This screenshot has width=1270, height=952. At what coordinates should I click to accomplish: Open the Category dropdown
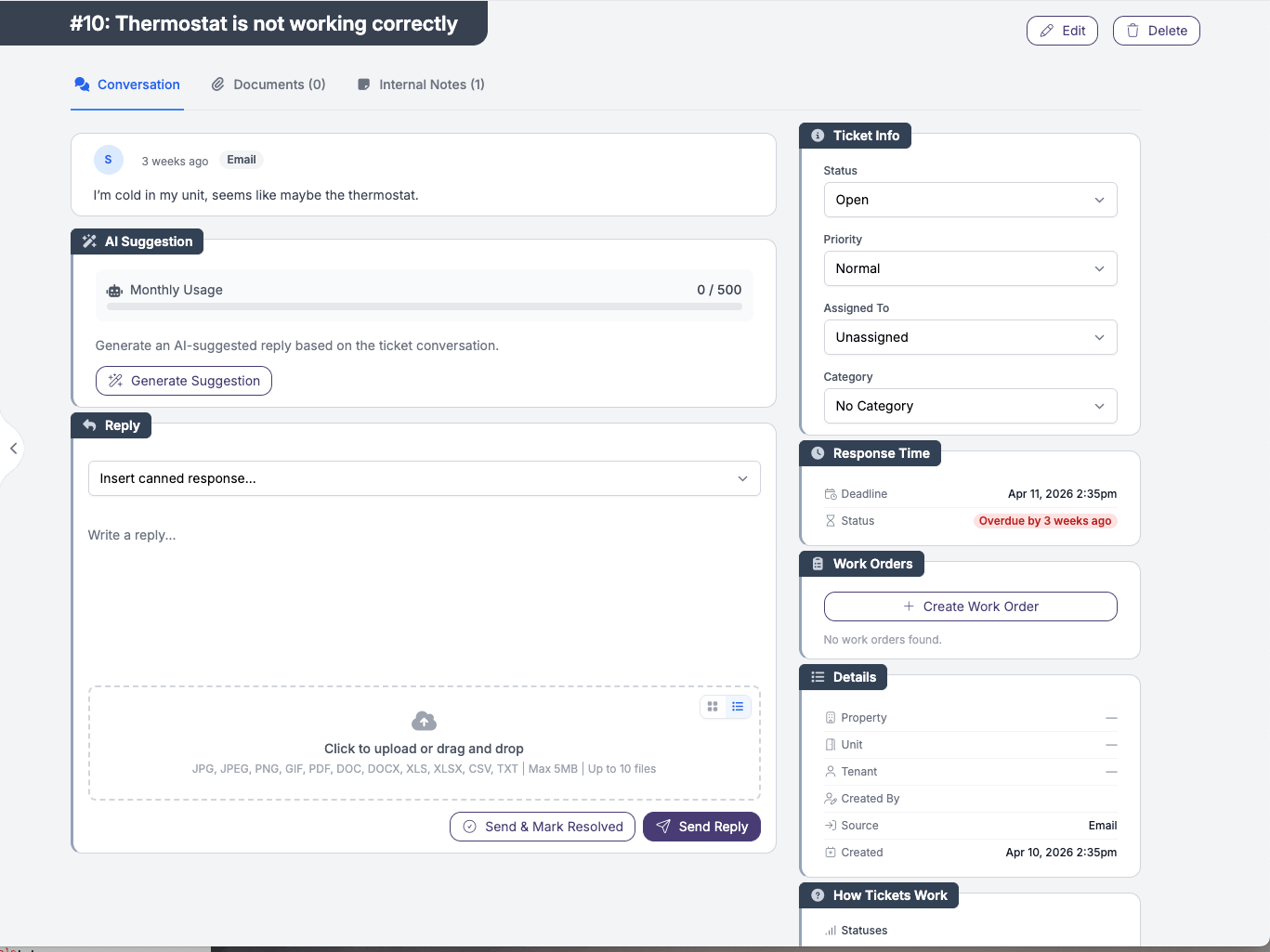(x=970, y=406)
